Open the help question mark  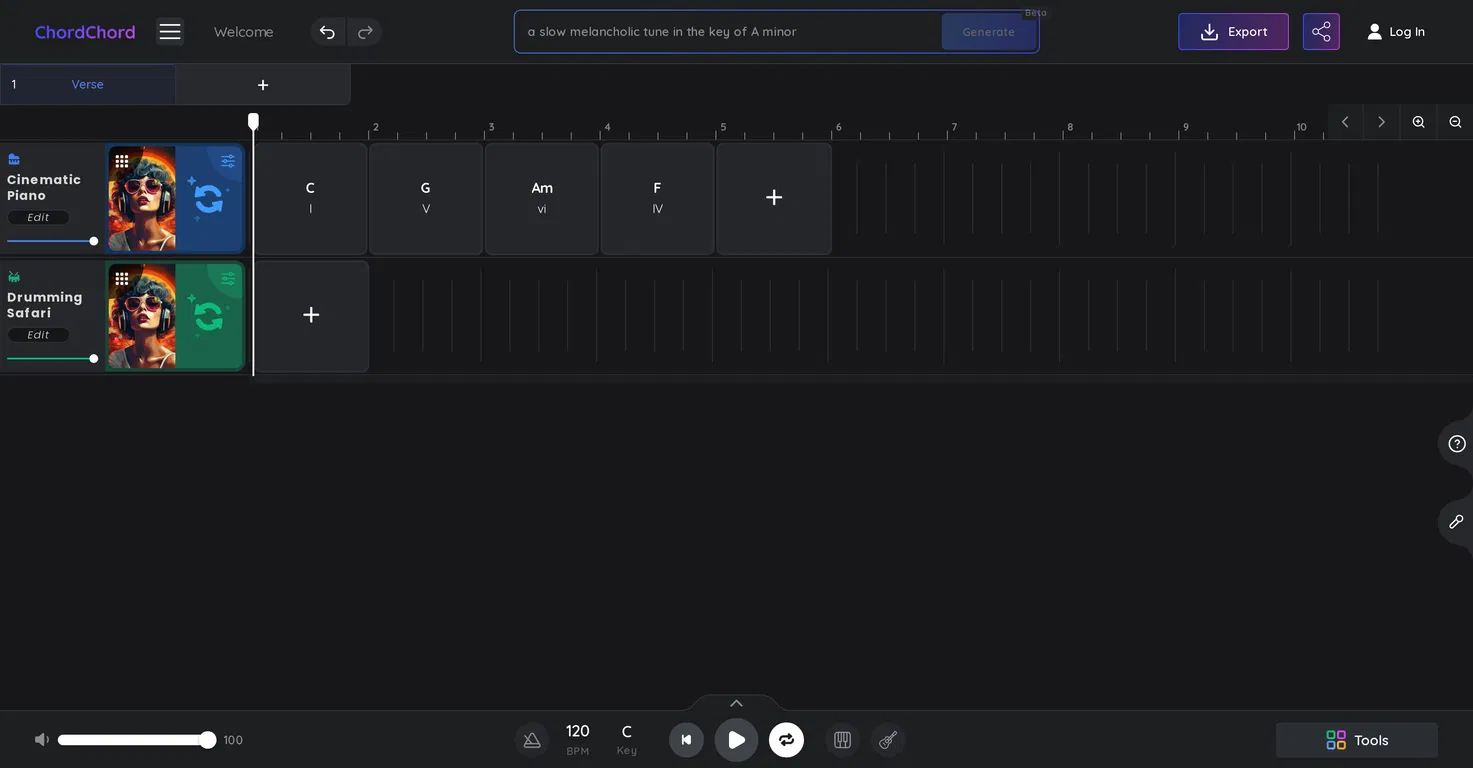pos(1457,444)
